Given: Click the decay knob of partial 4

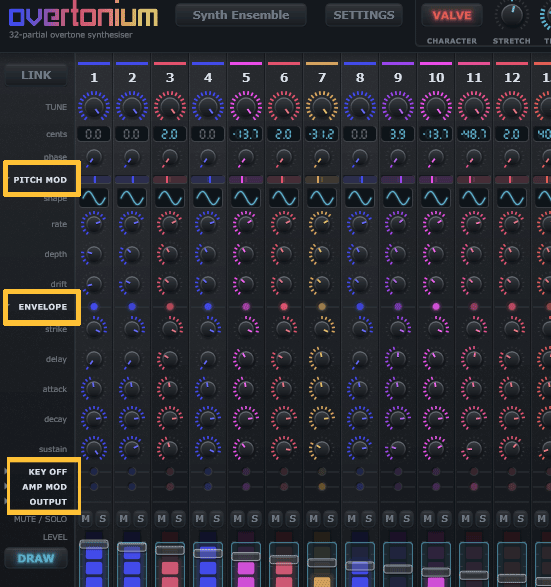Looking at the screenshot, I should 208,419.
